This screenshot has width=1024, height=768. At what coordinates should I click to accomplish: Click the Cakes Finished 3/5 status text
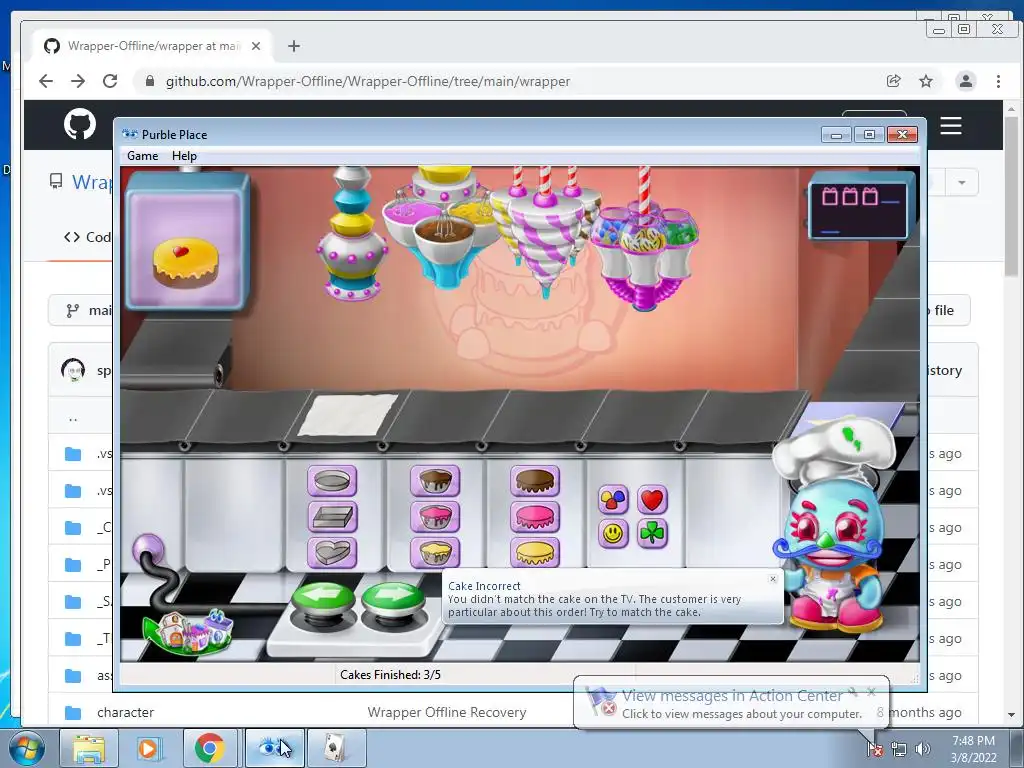pos(391,675)
